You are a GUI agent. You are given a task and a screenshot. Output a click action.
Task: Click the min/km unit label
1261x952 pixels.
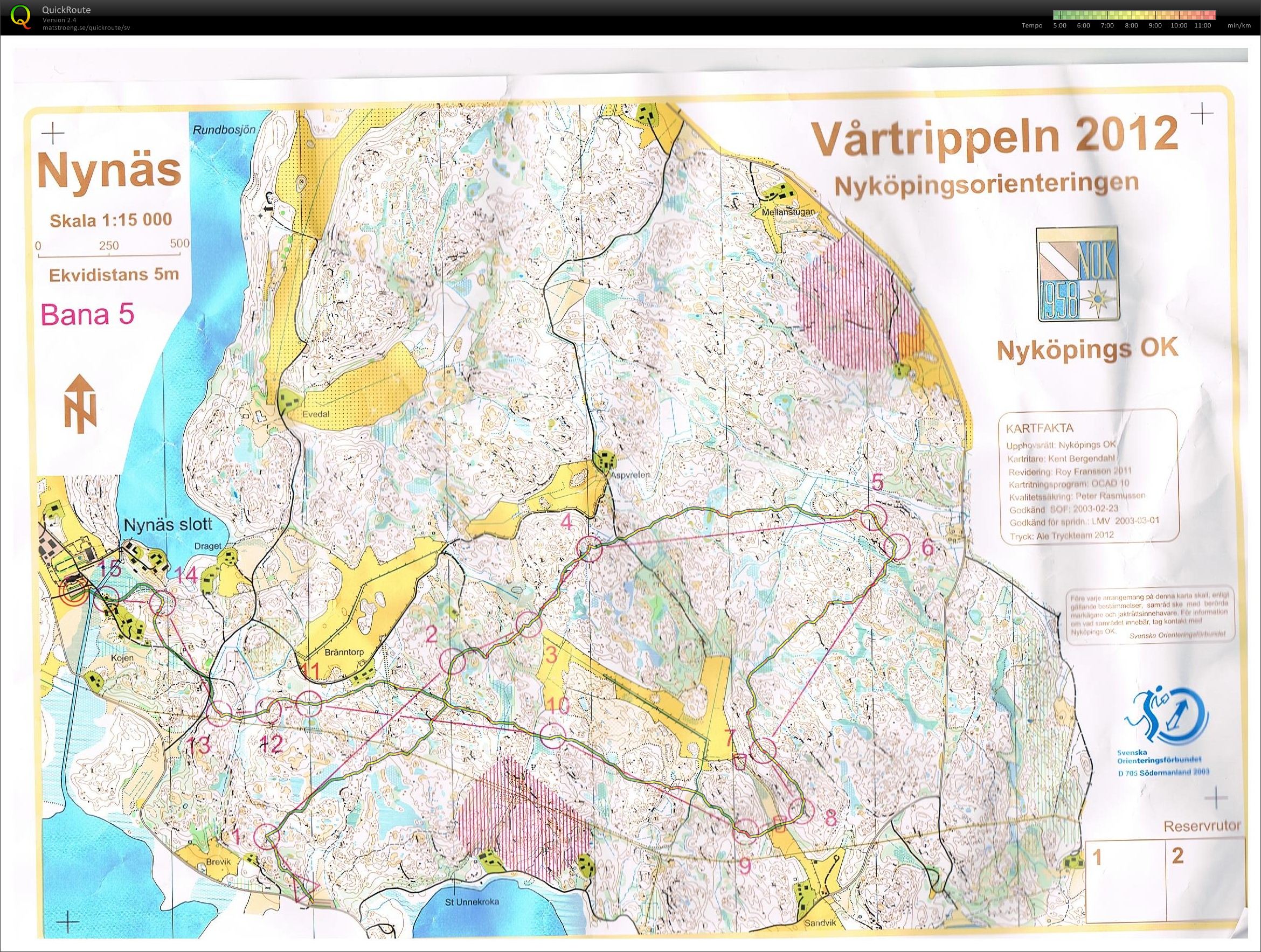click(x=1239, y=26)
